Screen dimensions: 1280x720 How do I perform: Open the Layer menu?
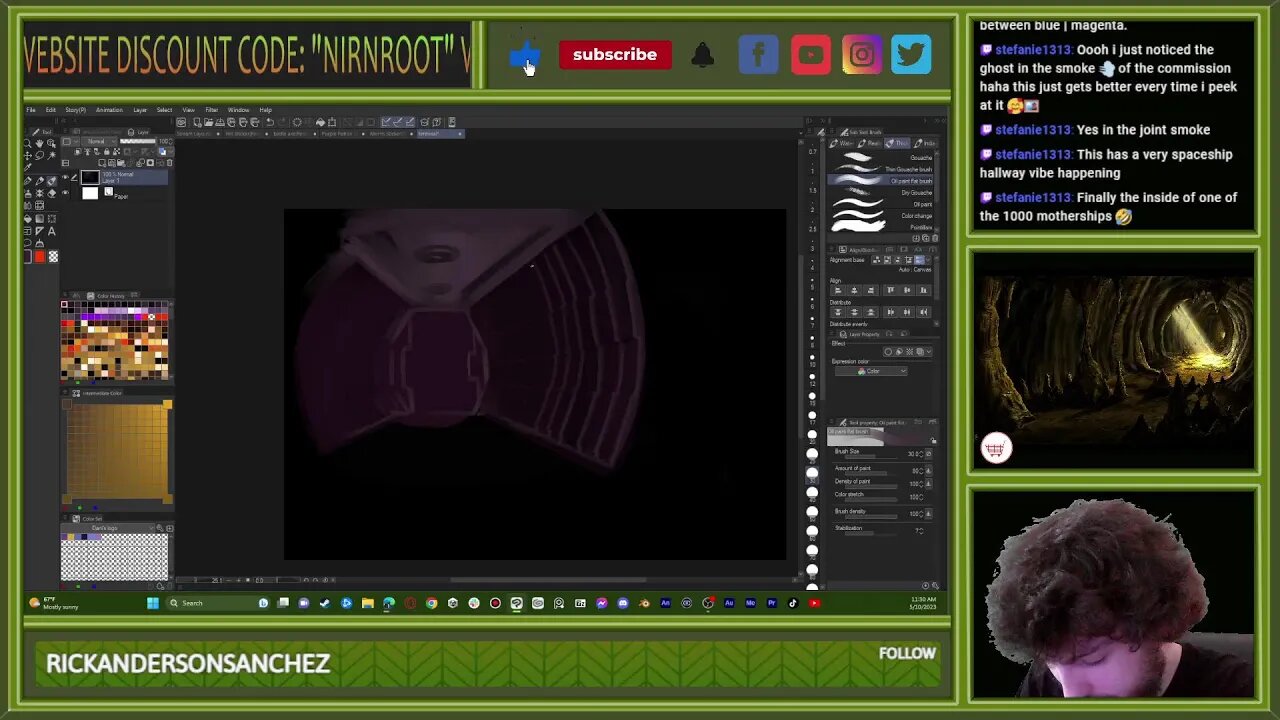point(140,110)
